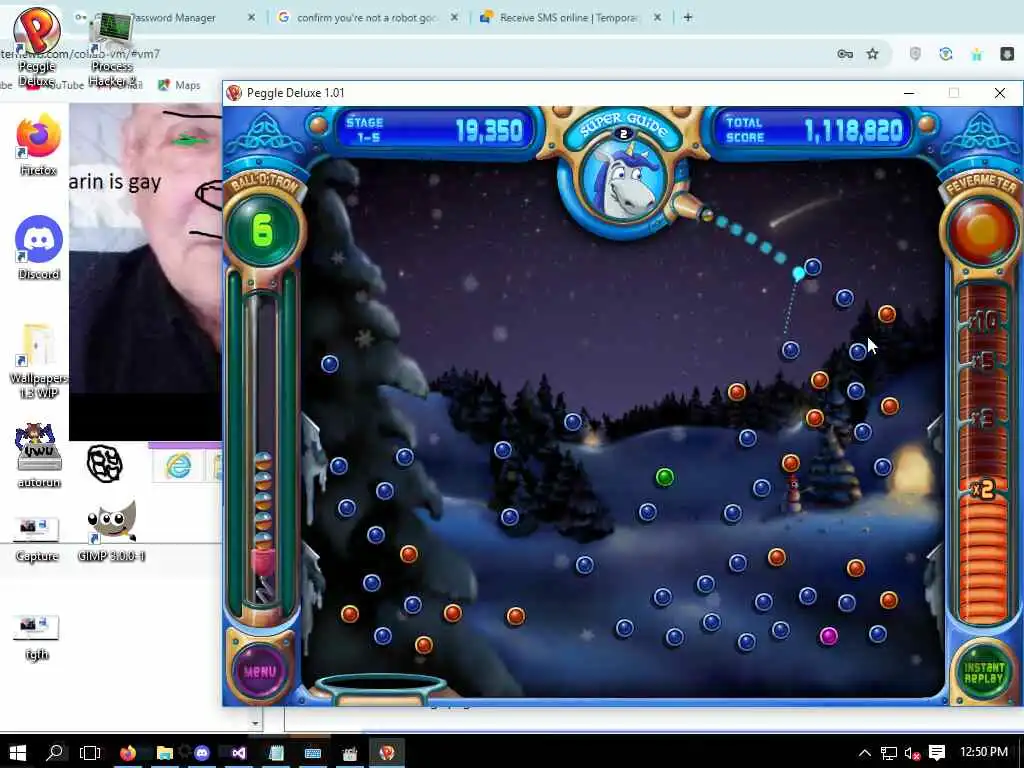Open a new browser tab

click(x=688, y=18)
